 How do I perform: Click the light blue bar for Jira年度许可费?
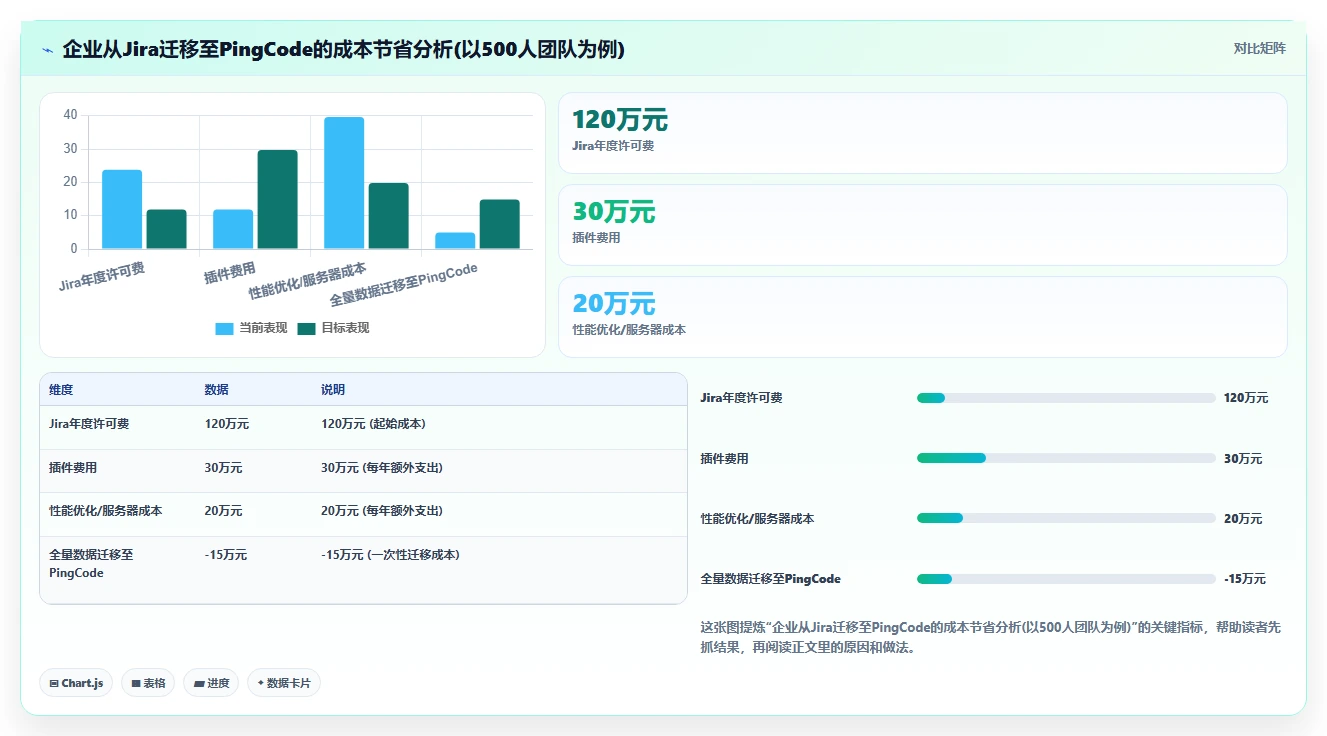coord(122,209)
